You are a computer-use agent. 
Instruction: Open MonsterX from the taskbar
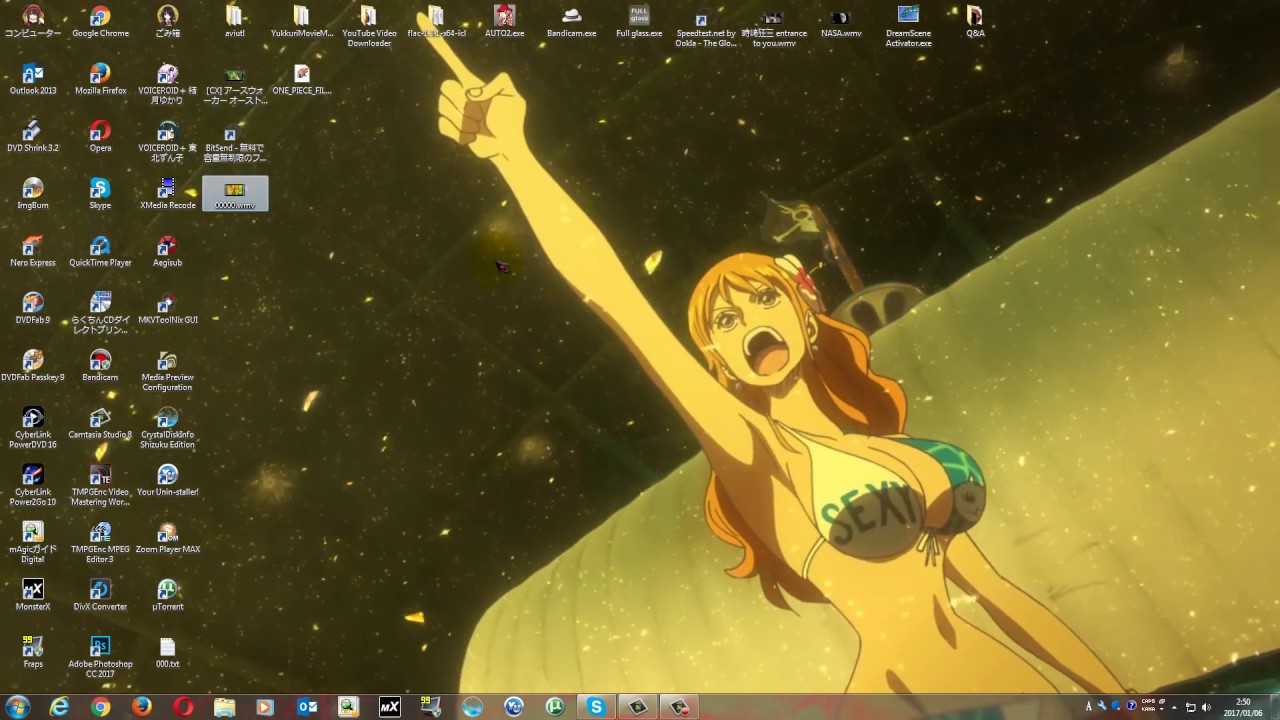(x=390, y=707)
